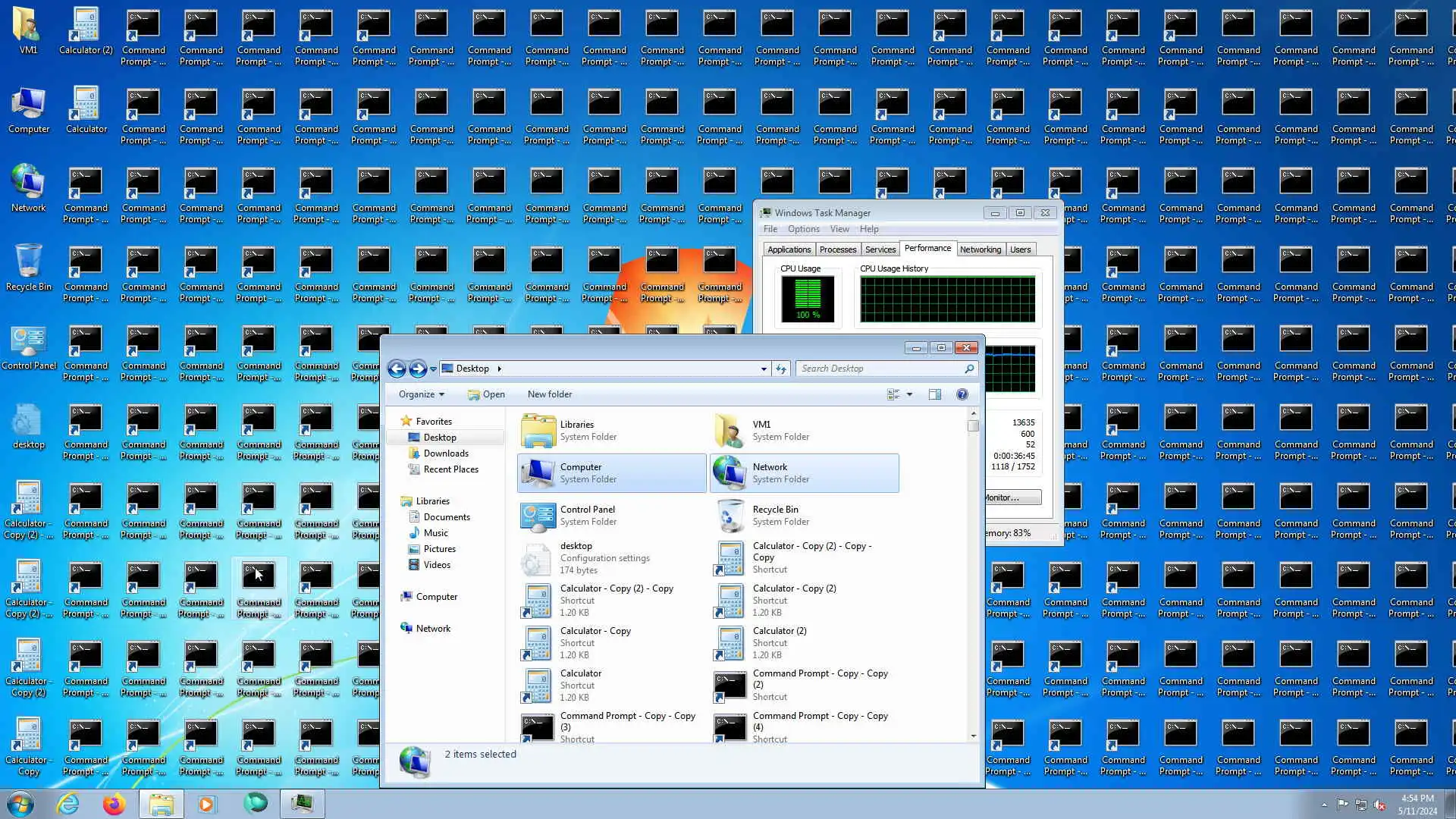Click the refresh icon beside address bar
Image resolution: width=1456 pixels, height=819 pixels.
pyautogui.click(x=781, y=369)
